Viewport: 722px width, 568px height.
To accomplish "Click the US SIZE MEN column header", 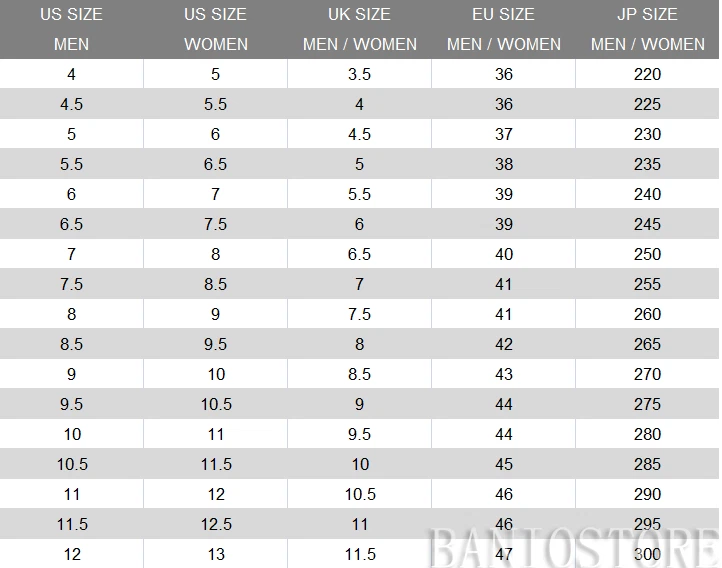I will [x=71, y=29].
